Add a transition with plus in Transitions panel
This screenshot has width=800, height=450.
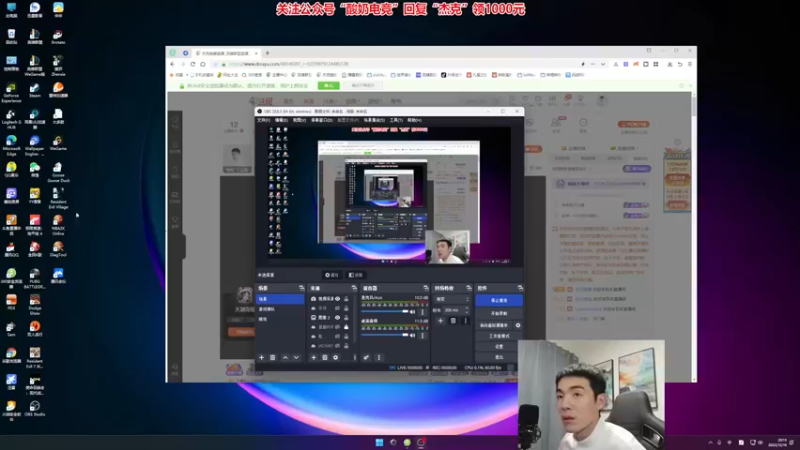coord(440,321)
